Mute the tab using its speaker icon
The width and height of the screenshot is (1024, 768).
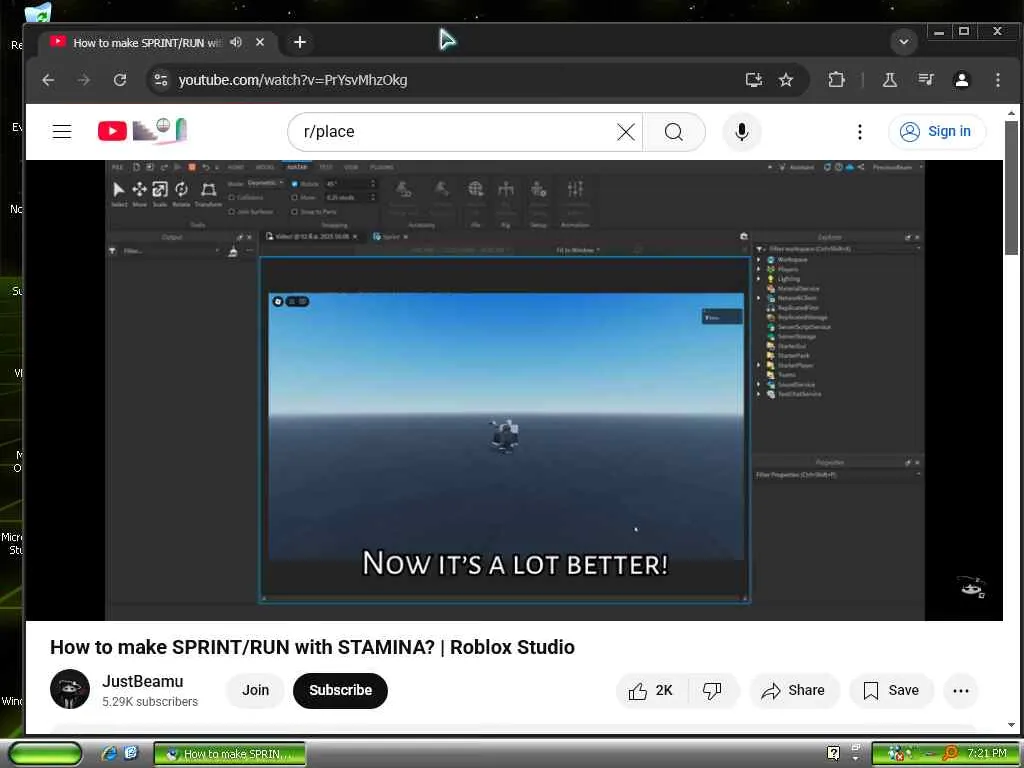coord(236,42)
